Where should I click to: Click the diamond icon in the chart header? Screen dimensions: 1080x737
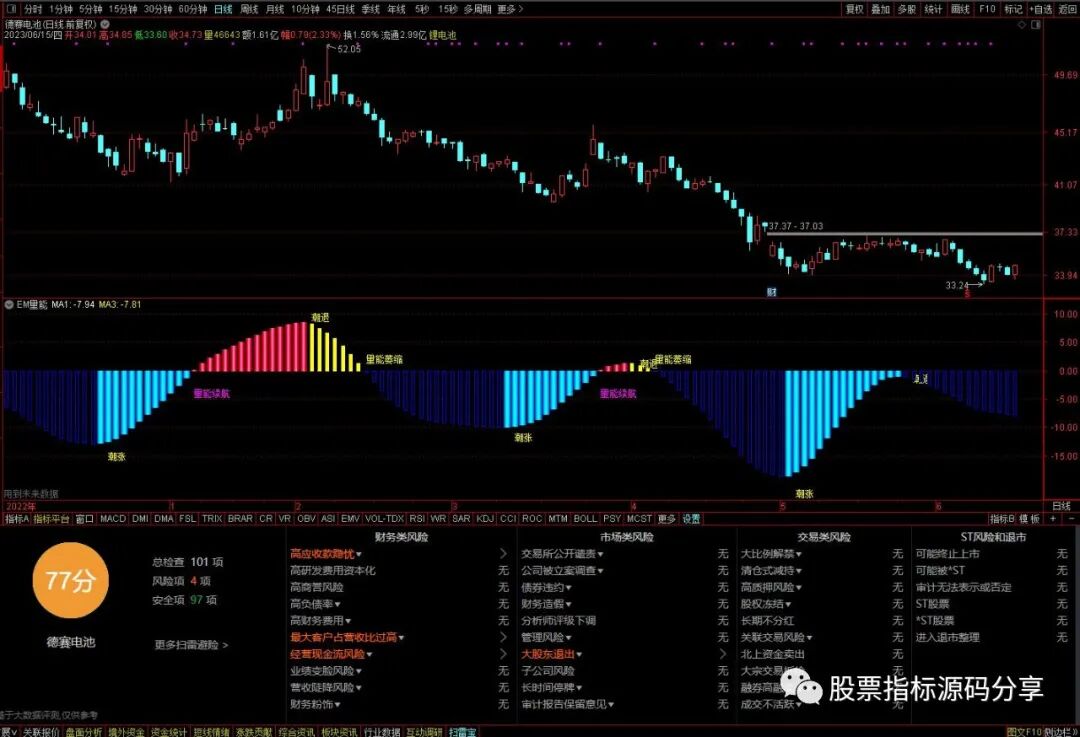1022,24
